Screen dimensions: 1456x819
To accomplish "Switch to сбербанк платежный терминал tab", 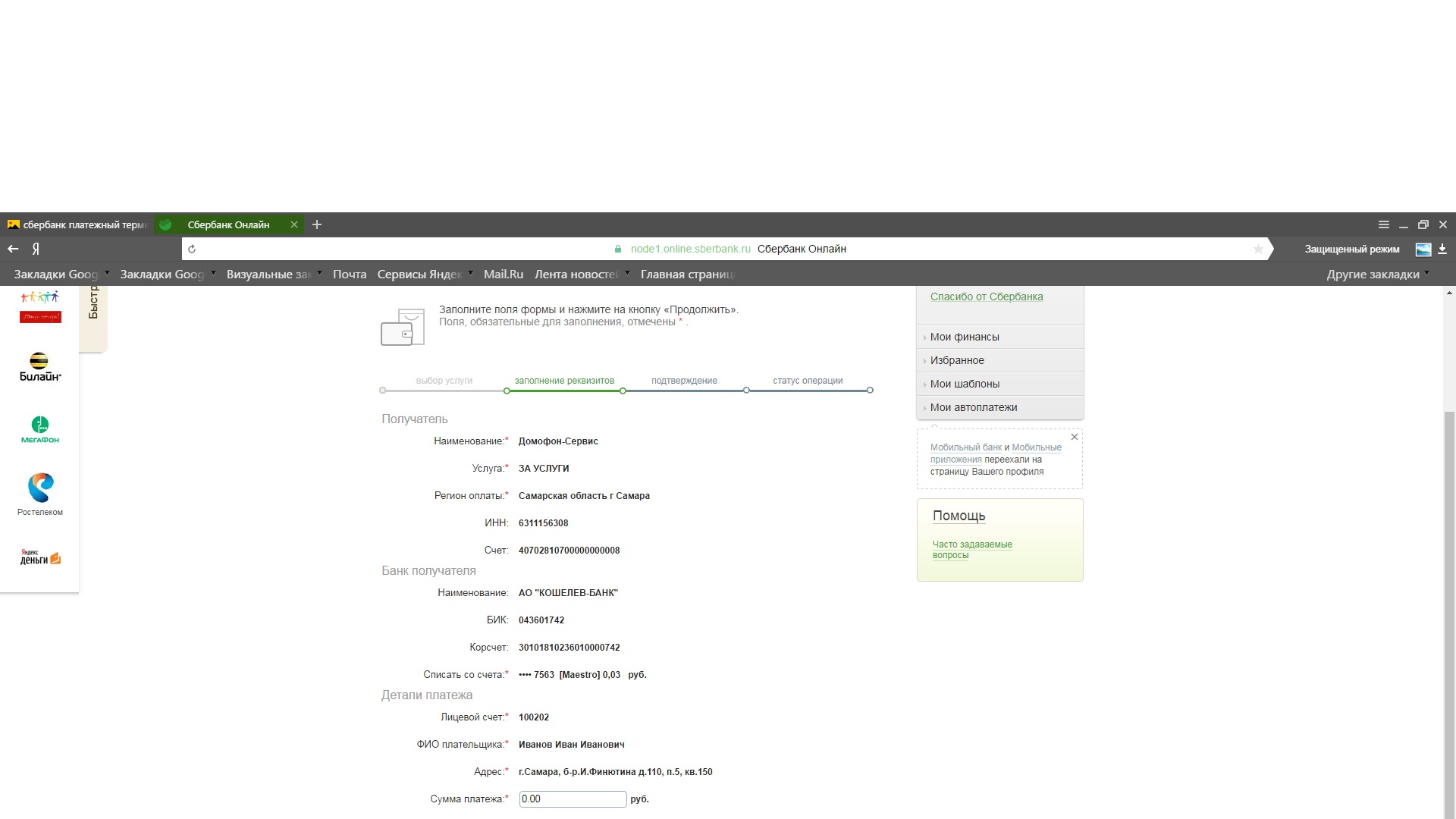I will point(77,224).
